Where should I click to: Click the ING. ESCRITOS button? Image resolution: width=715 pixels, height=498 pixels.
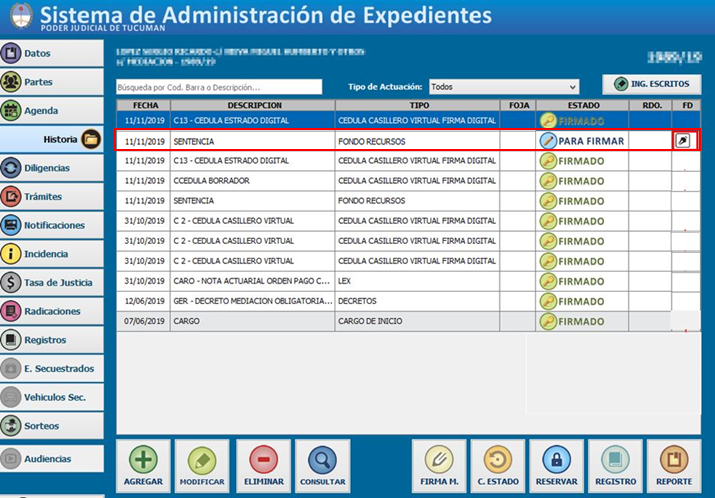pos(652,84)
